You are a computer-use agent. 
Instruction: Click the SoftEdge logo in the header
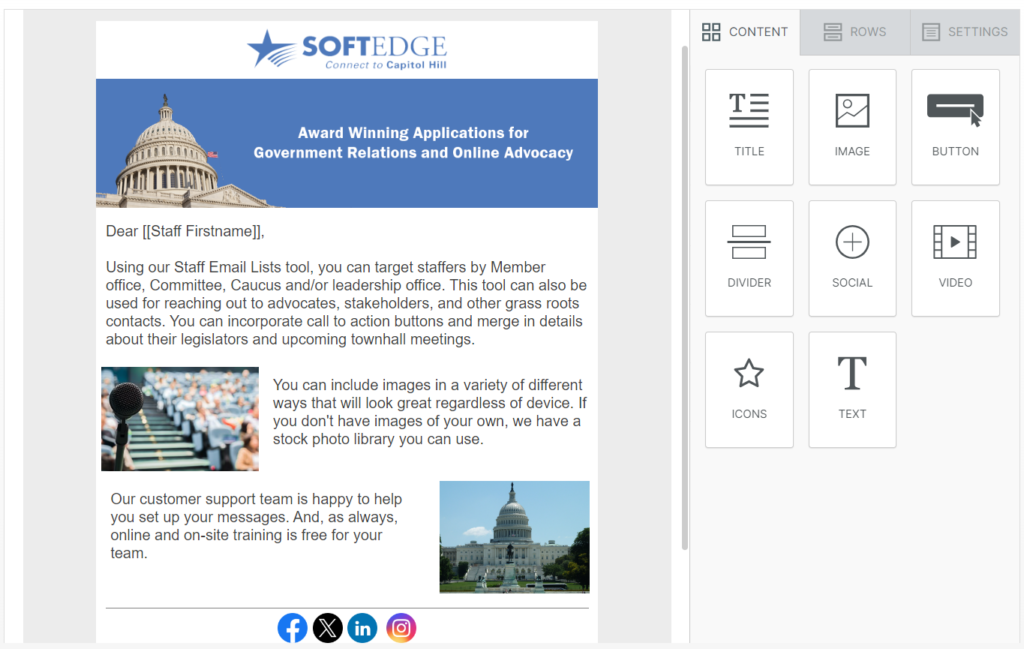click(x=347, y=50)
